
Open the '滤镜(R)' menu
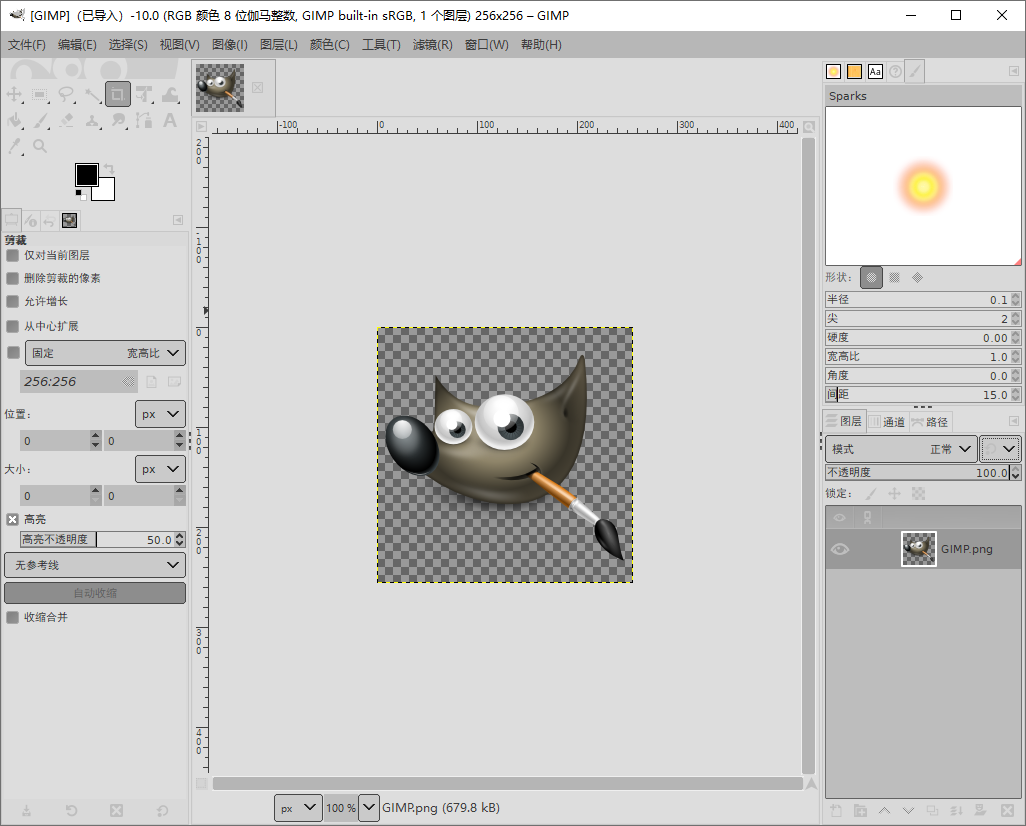[432, 45]
